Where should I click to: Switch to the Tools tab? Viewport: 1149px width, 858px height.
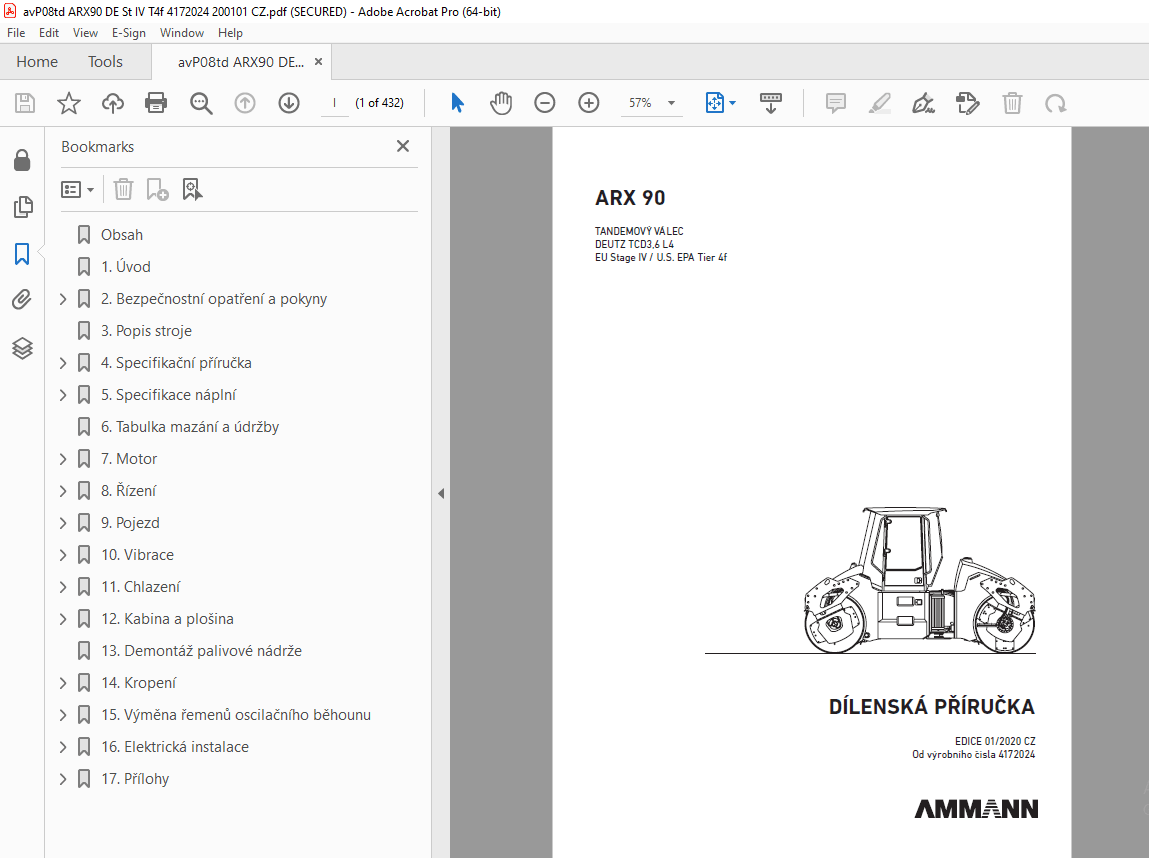click(104, 61)
